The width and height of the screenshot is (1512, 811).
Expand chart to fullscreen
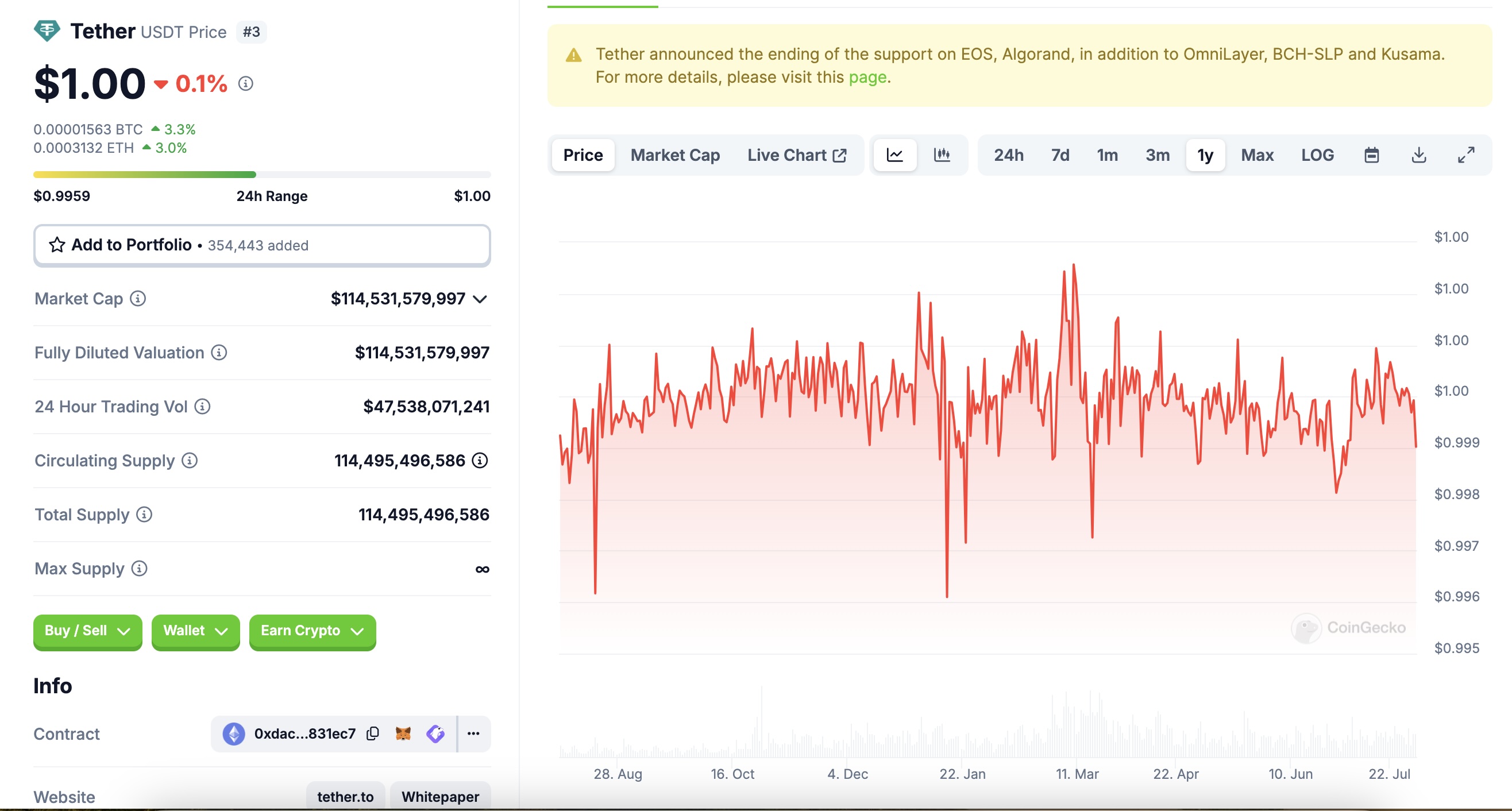pos(1465,155)
